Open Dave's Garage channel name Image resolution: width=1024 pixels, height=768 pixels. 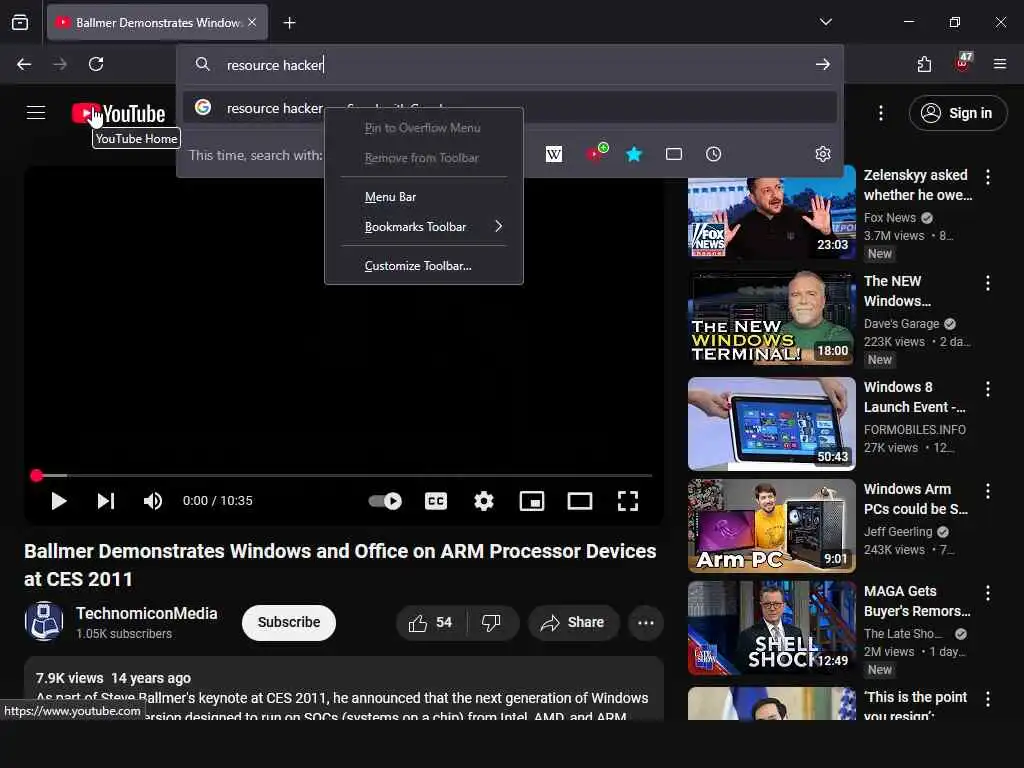[901, 323]
